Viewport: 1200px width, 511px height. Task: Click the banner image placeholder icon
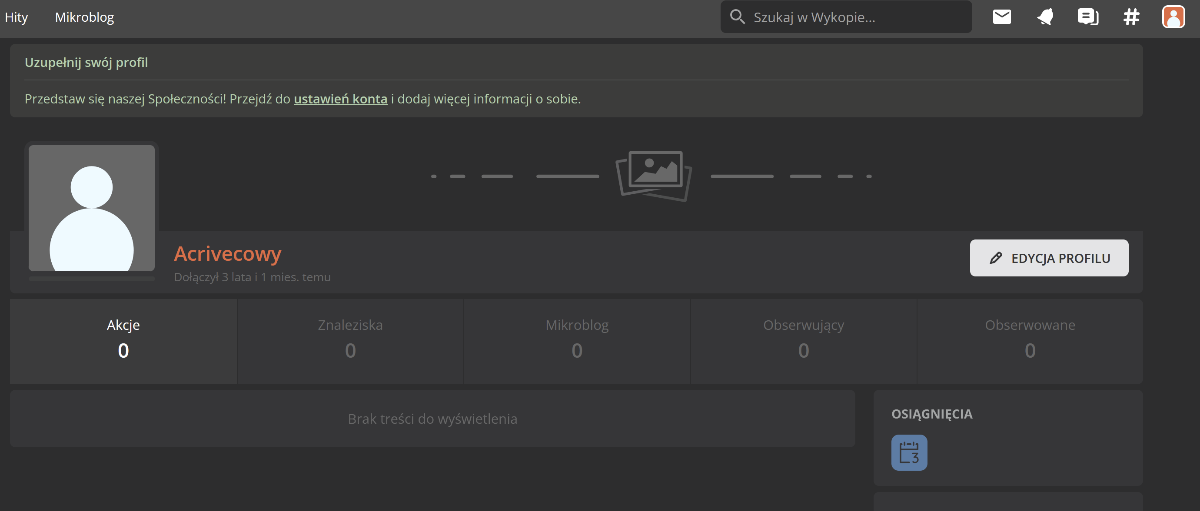click(x=654, y=175)
